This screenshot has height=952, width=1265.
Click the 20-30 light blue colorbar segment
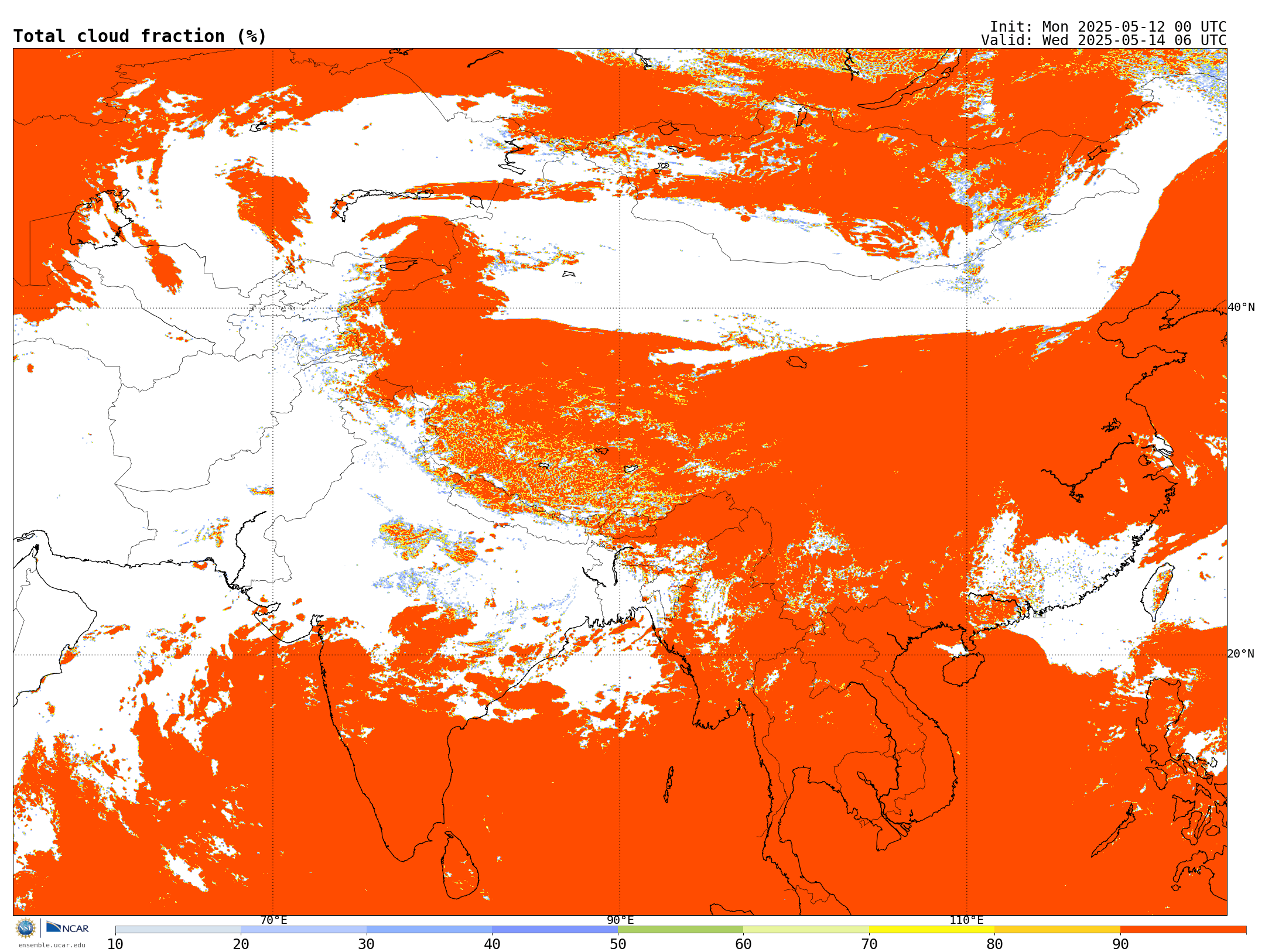point(303,930)
